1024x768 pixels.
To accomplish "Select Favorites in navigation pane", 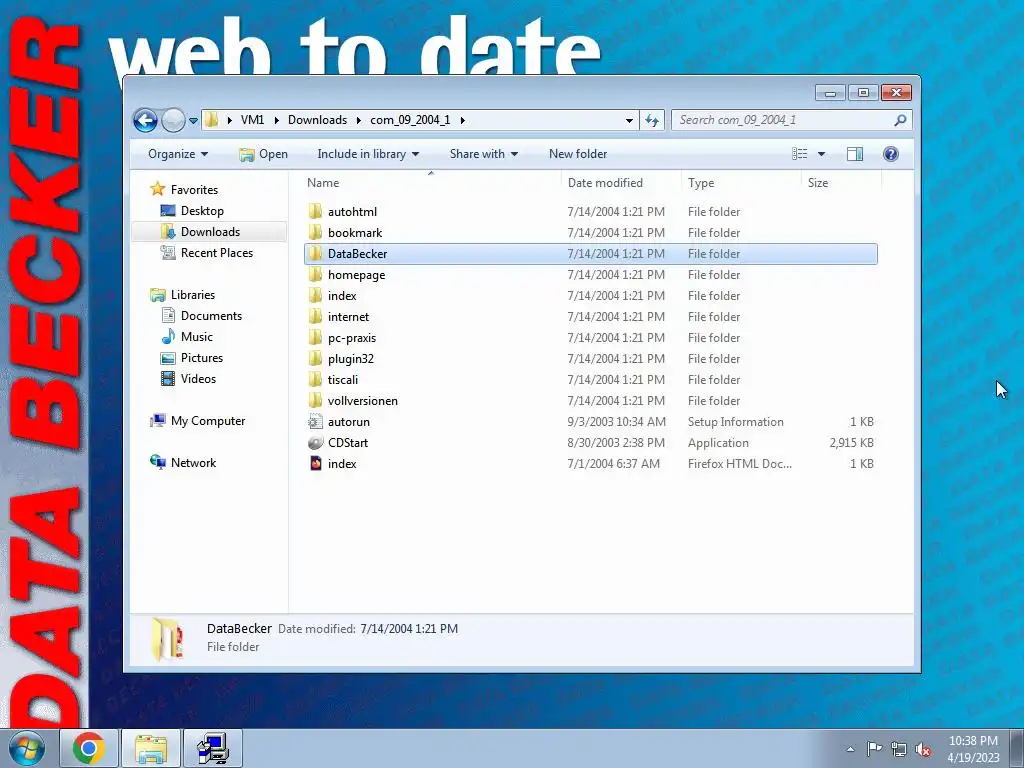I will coord(194,190).
